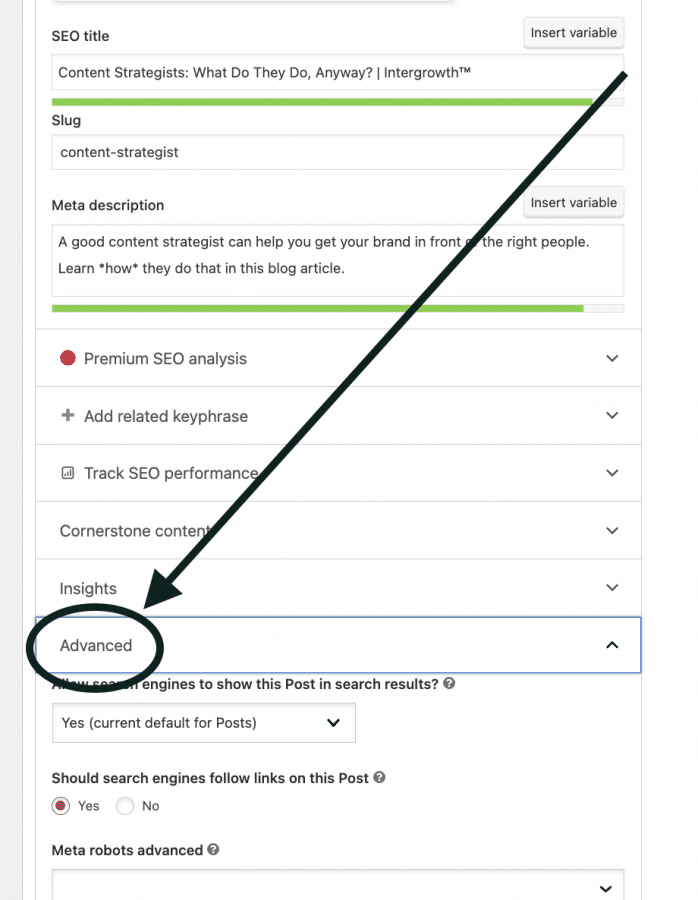Click the plus icon beside Add related keyphrase

67,415
